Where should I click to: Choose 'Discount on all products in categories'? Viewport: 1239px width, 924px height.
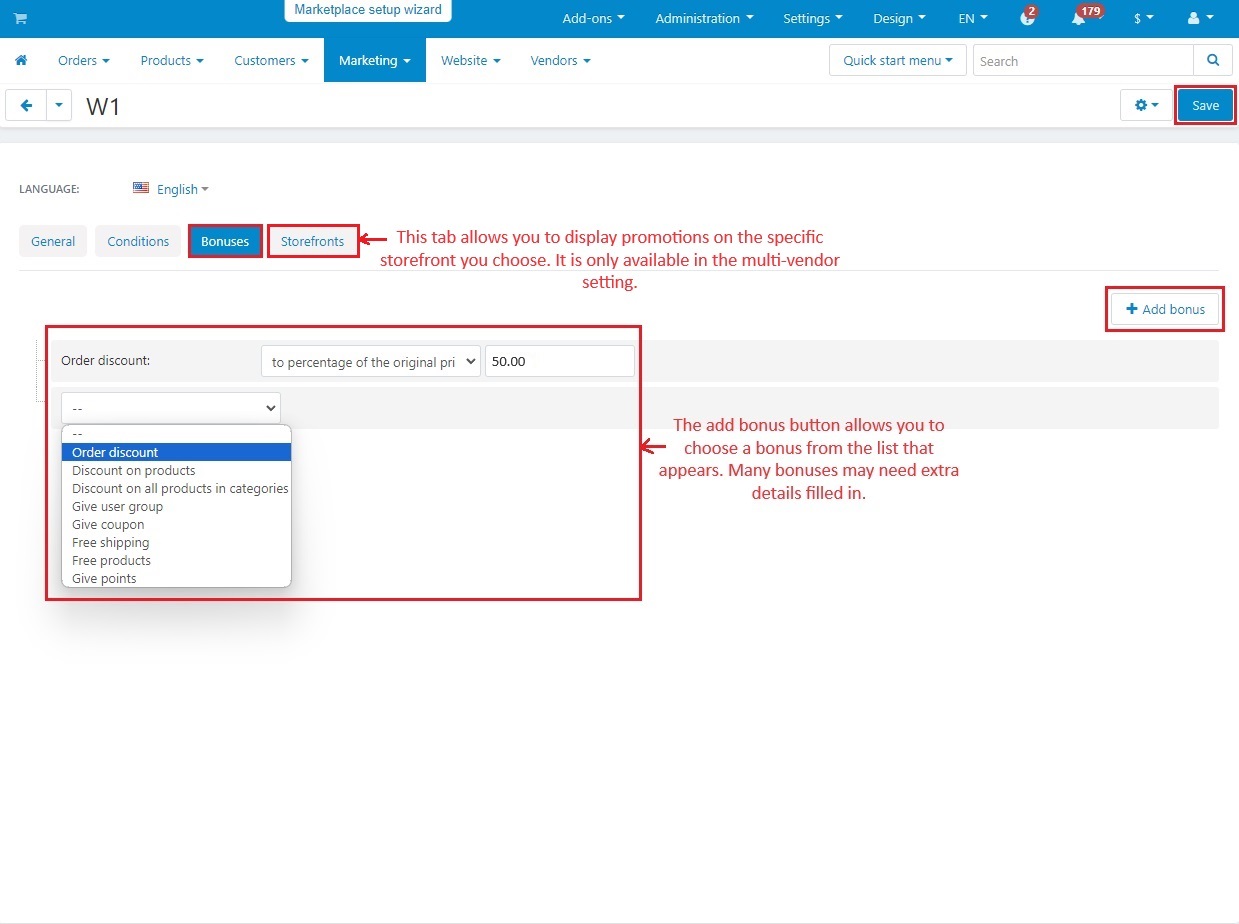tap(176, 488)
